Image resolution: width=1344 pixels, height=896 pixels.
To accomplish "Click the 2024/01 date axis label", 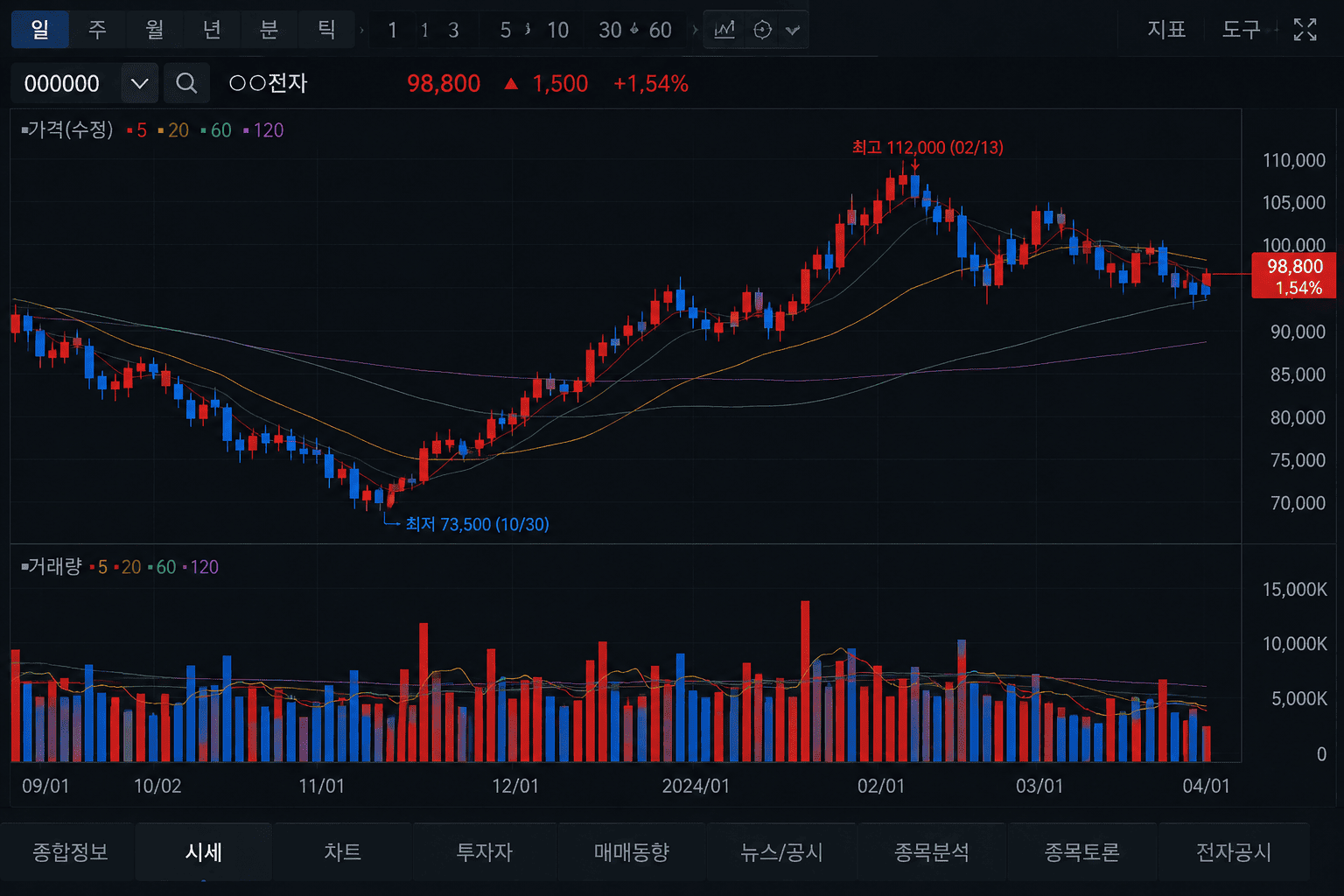I will pyautogui.click(x=696, y=786).
